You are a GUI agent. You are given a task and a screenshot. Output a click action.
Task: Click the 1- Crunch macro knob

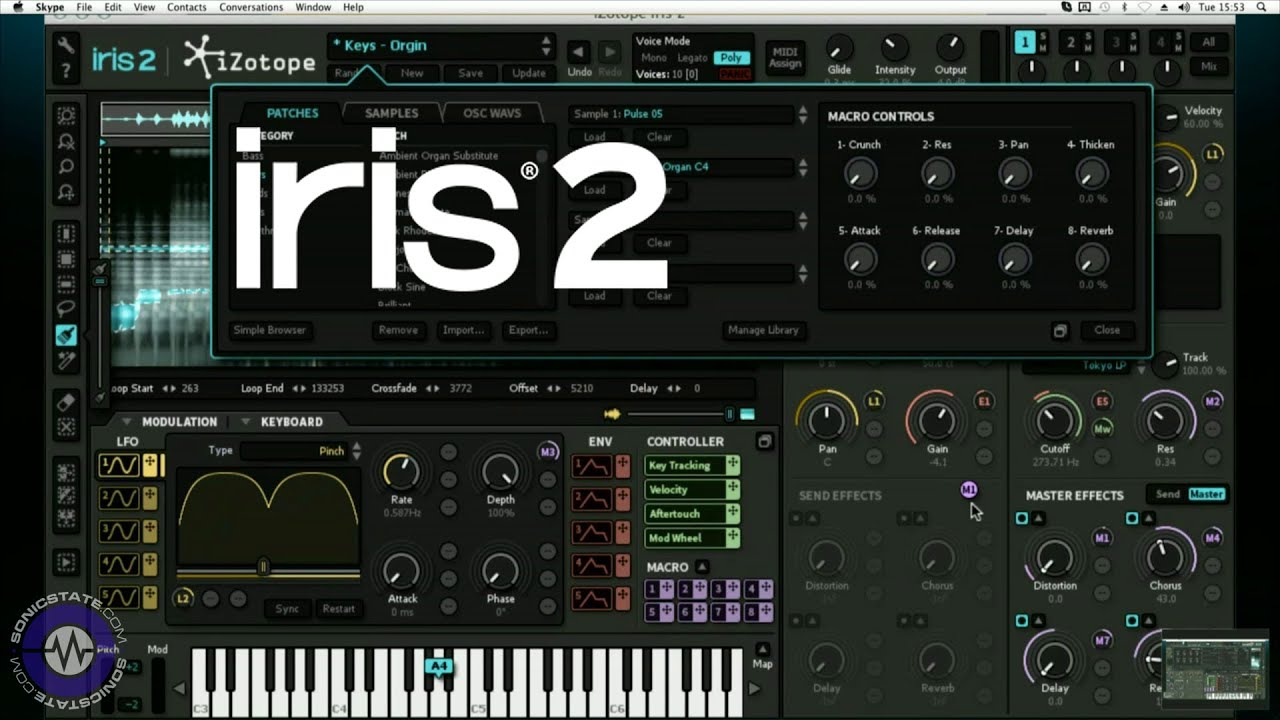point(859,174)
